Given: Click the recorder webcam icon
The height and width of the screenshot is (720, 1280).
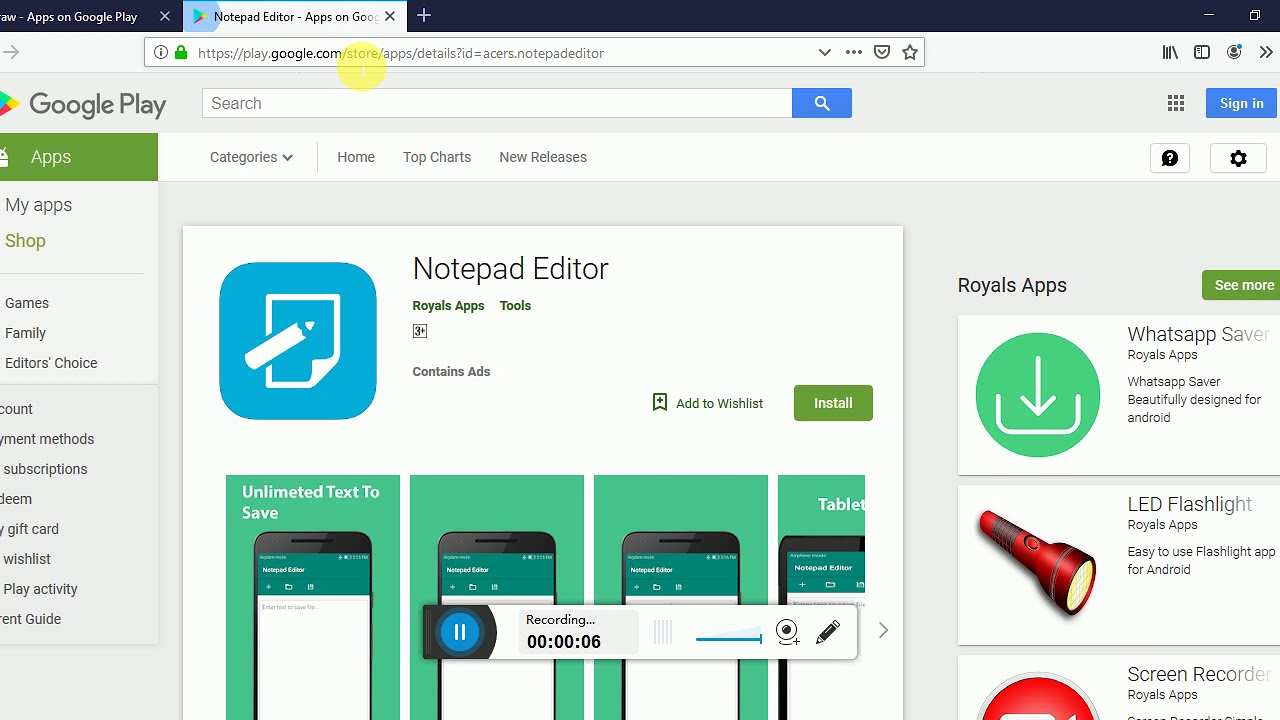Looking at the screenshot, I should coord(787,632).
